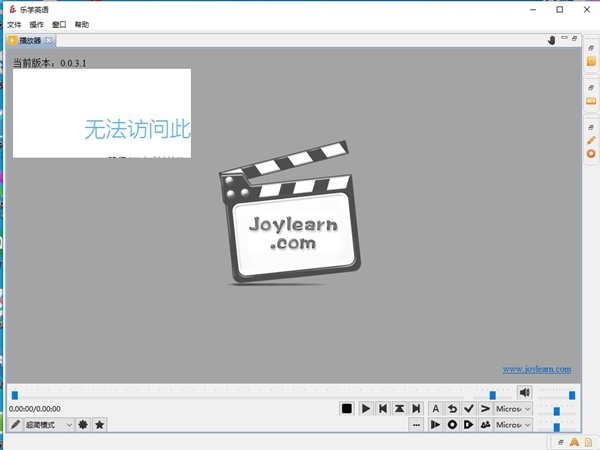Restore the view above the subtitle icon
The width and height of the screenshot is (600, 450).
591,88
